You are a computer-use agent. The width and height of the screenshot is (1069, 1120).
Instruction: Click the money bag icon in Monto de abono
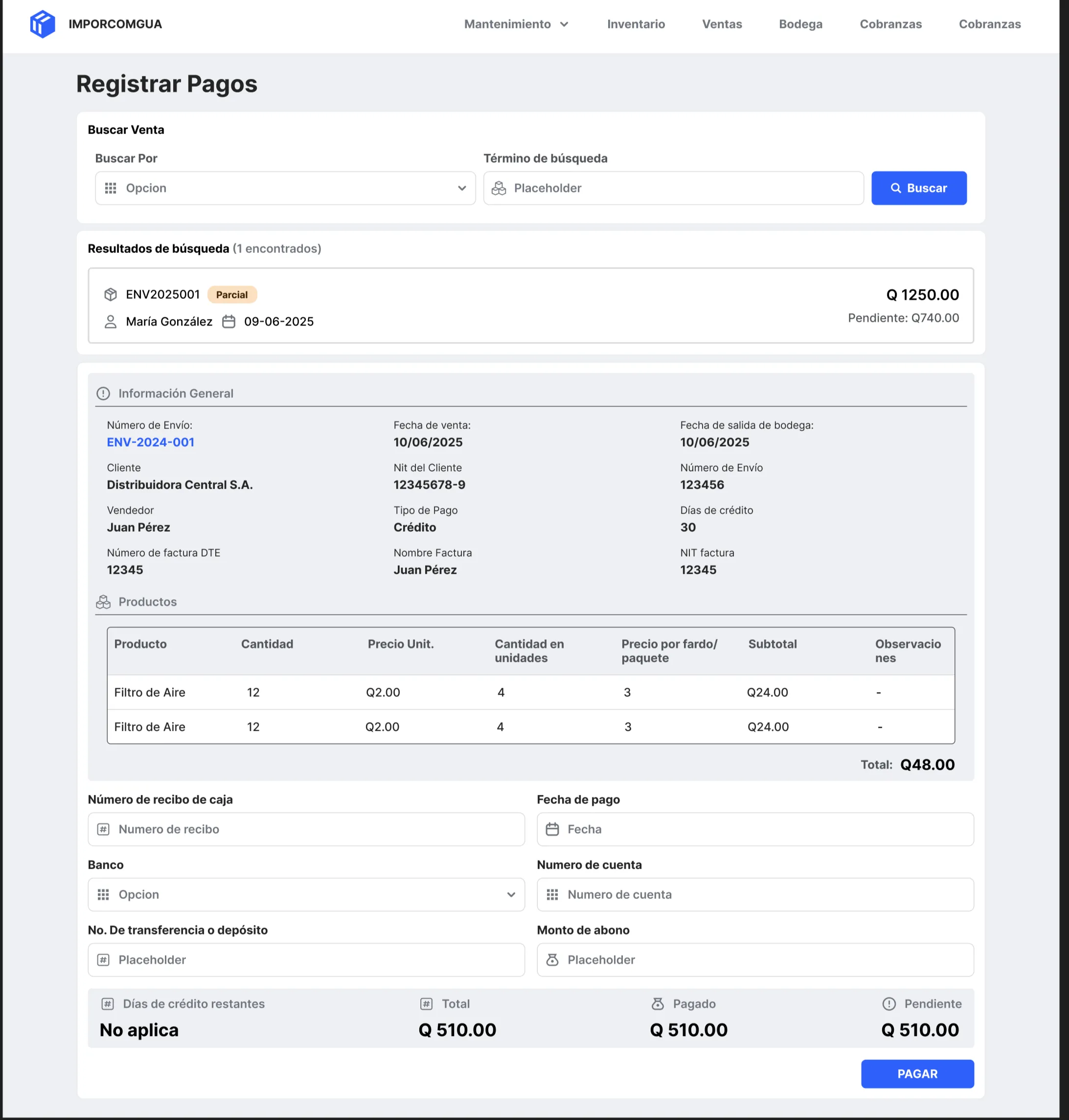553,960
